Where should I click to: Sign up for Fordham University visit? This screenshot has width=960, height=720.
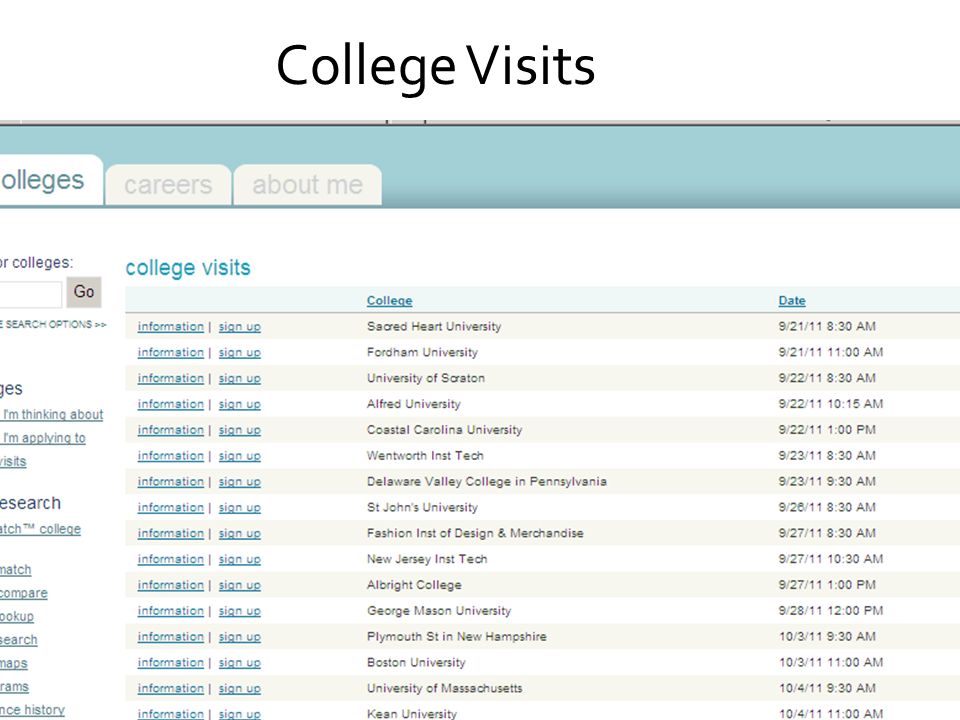click(x=239, y=352)
